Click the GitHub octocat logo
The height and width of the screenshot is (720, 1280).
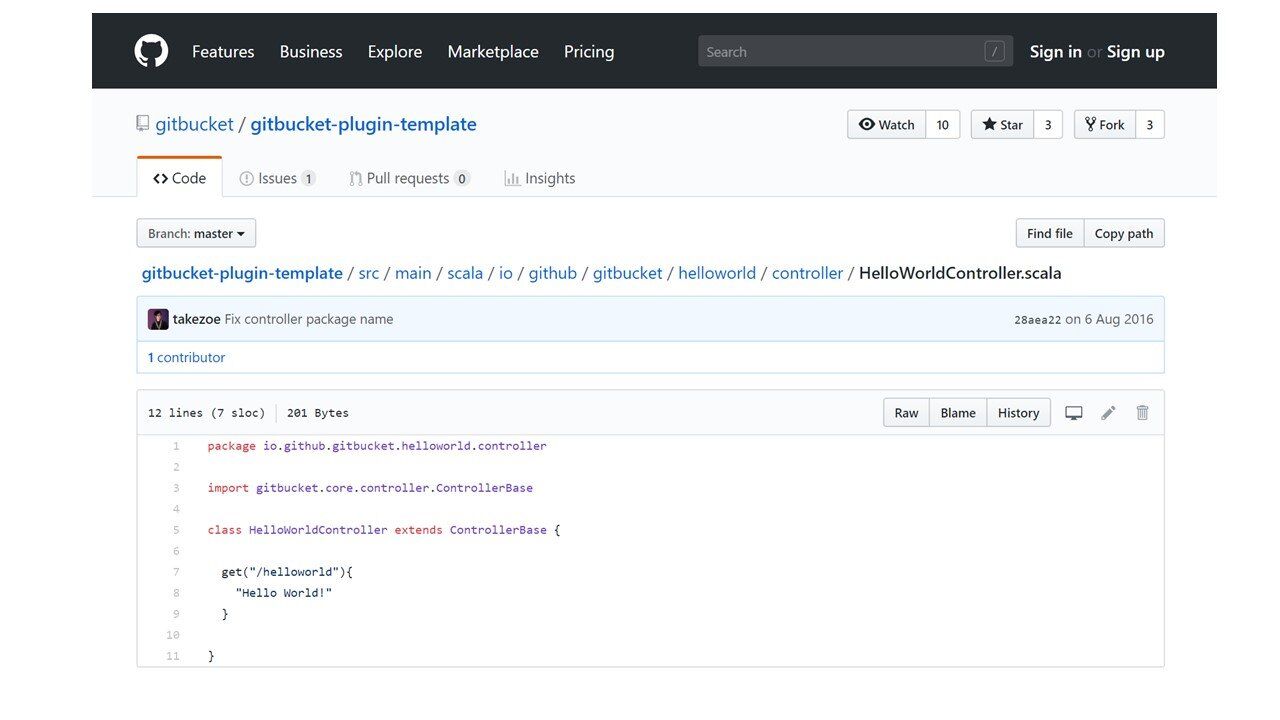[x=151, y=51]
